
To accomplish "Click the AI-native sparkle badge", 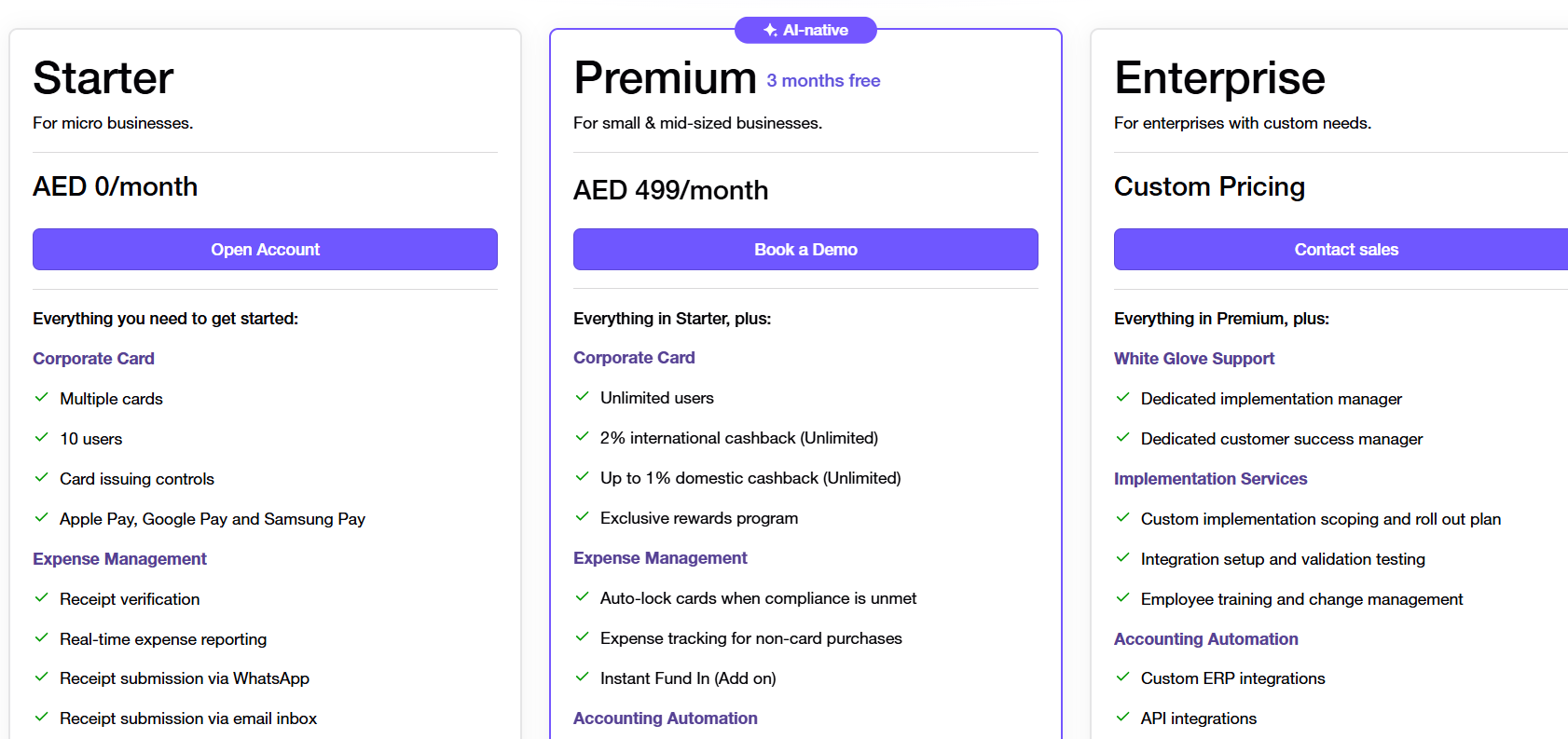I will click(805, 30).
